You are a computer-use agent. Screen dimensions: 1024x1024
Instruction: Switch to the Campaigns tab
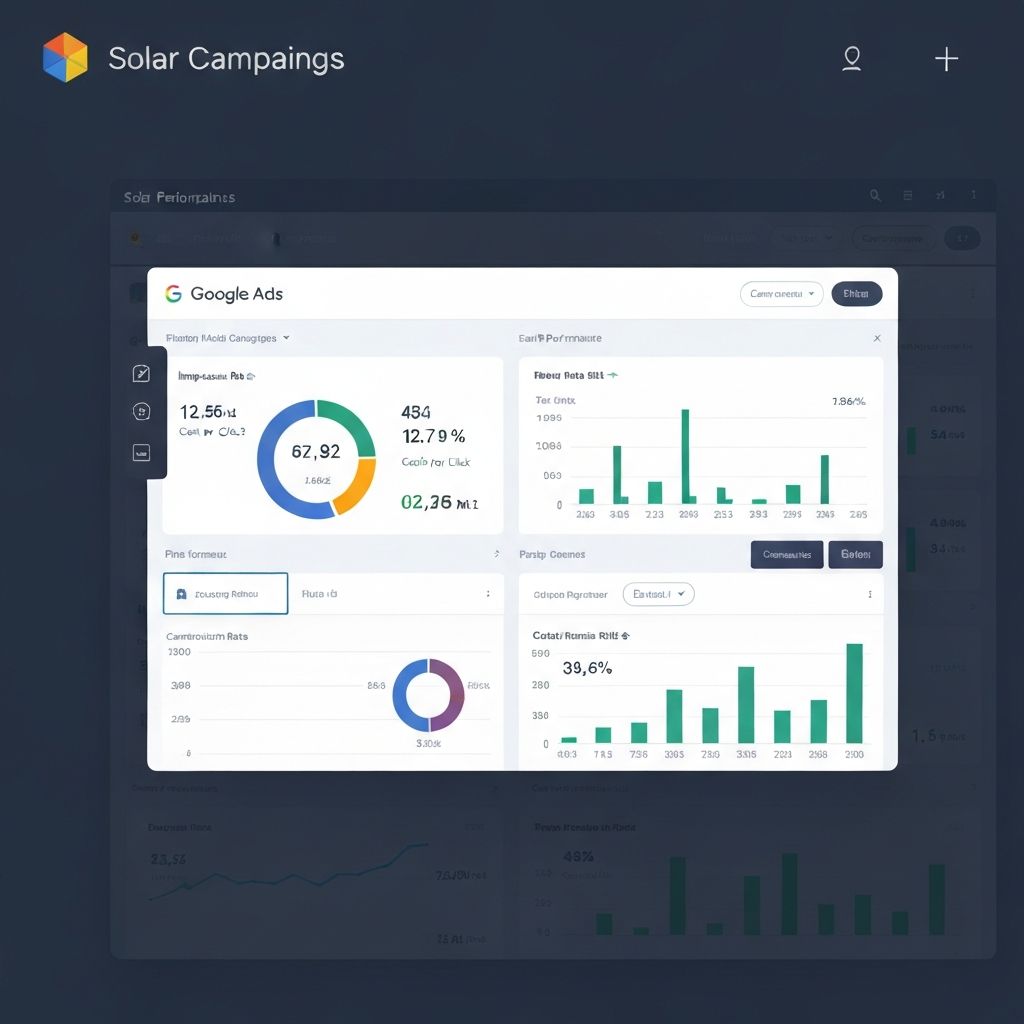786,554
